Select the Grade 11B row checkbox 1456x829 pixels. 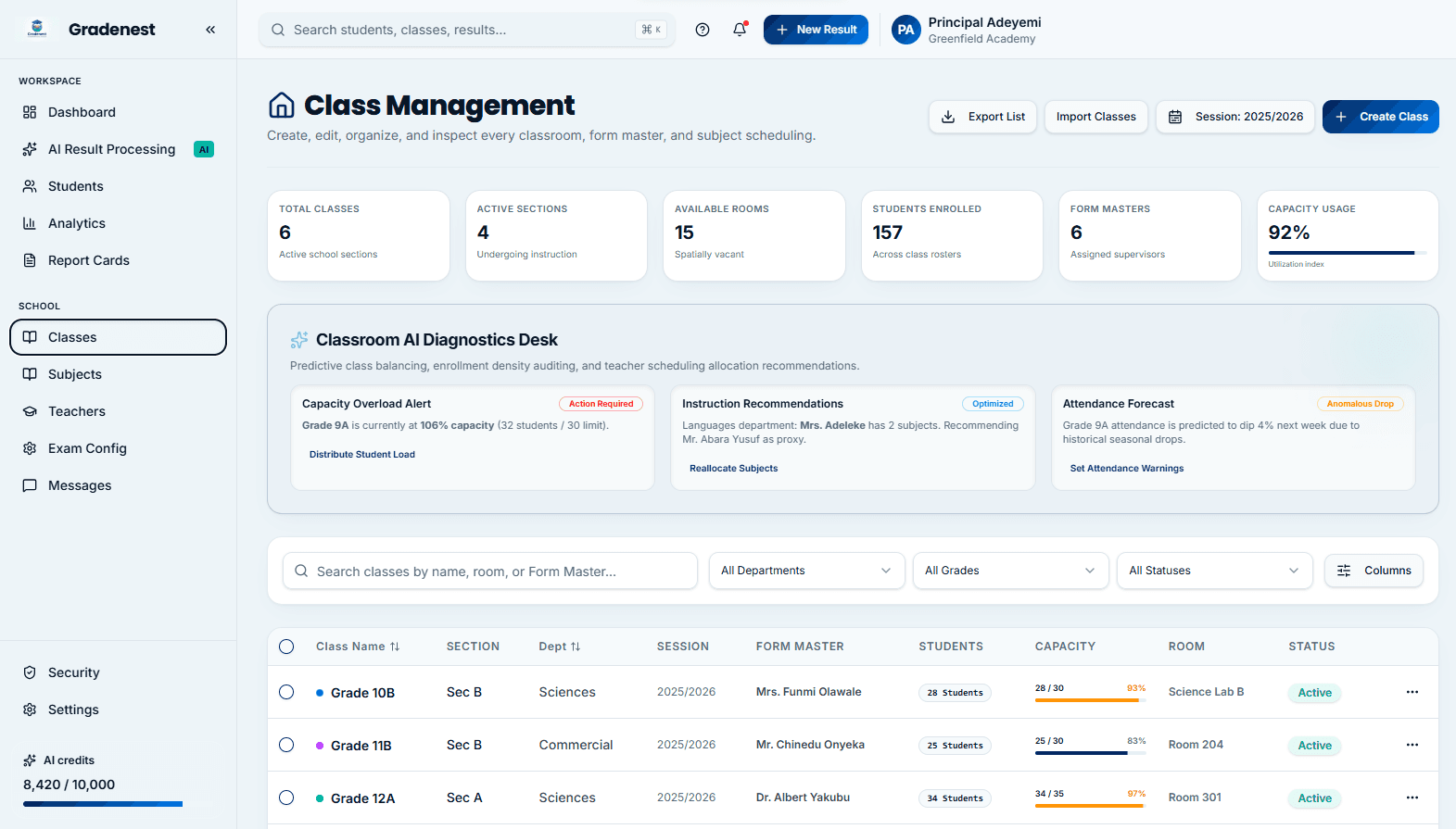tap(286, 745)
